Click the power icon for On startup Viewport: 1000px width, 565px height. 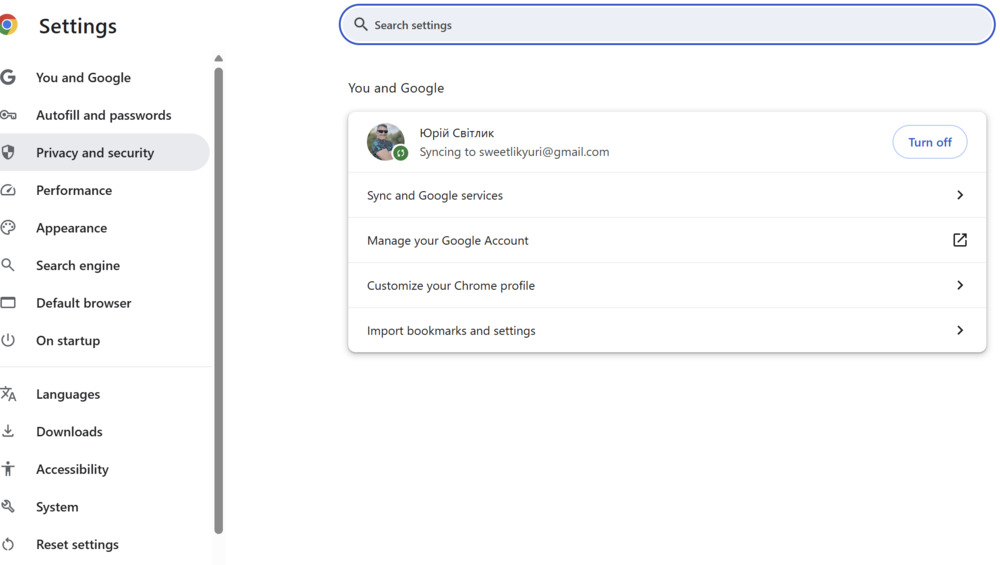click(x=8, y=340)
